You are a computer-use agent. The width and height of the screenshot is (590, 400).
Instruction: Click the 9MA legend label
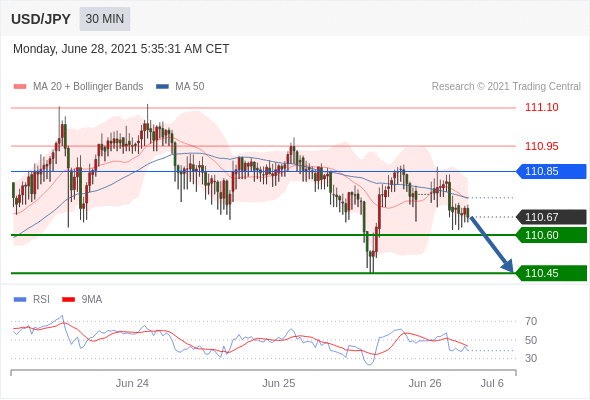92,300
